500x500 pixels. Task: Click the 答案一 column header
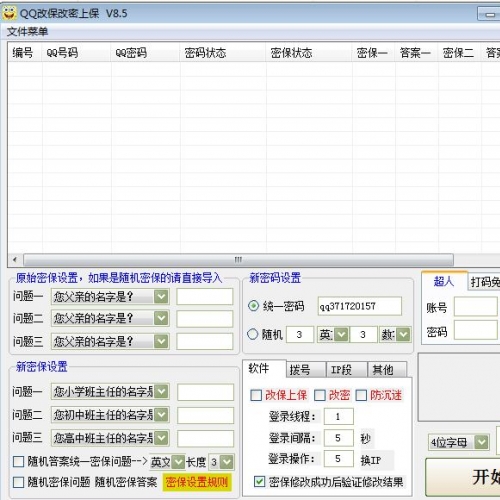(417, 53)
